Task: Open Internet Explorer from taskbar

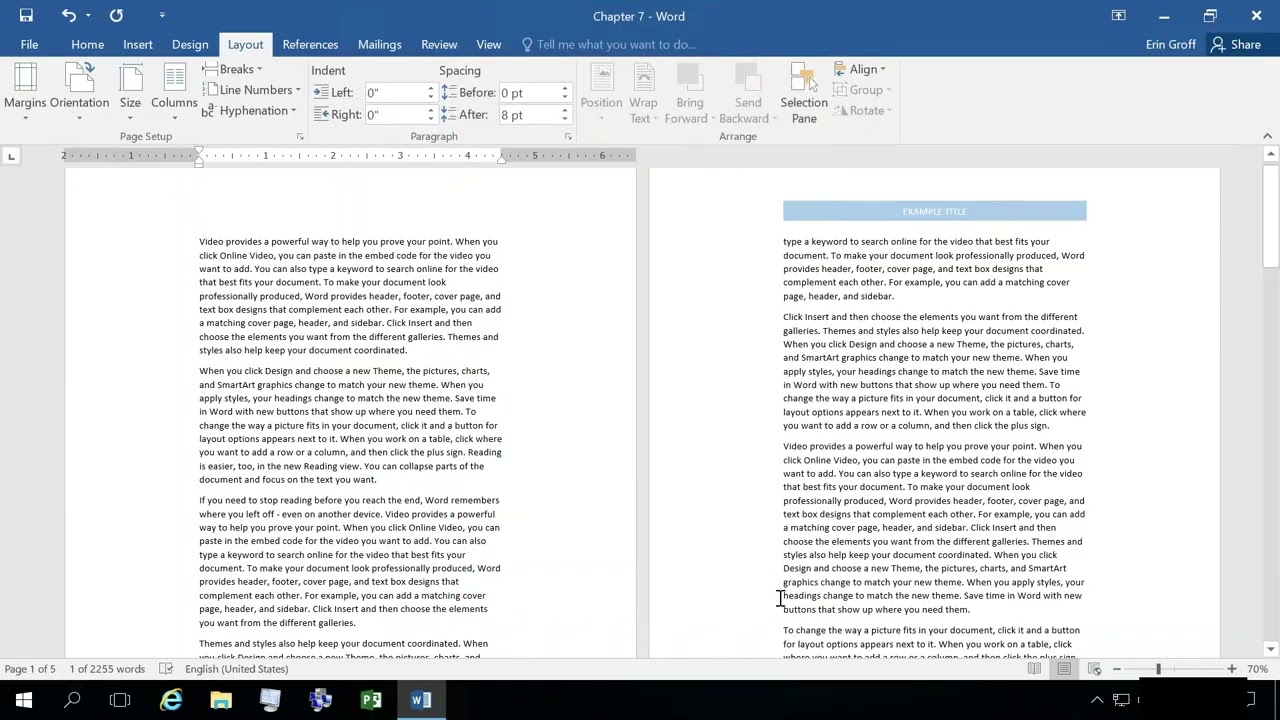Action: (x=171, y=700)
